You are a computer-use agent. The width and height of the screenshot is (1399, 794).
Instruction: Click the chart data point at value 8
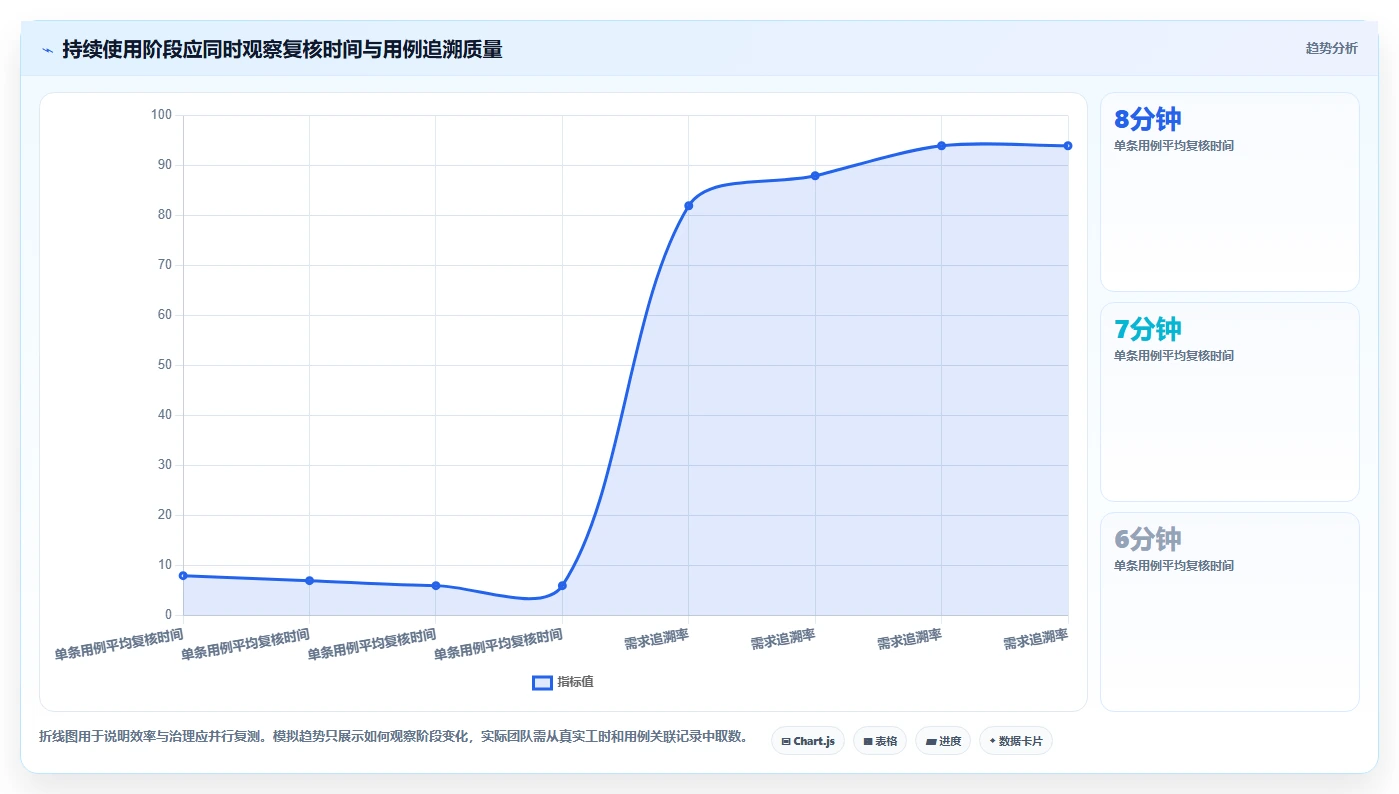[x=183, y=575]
